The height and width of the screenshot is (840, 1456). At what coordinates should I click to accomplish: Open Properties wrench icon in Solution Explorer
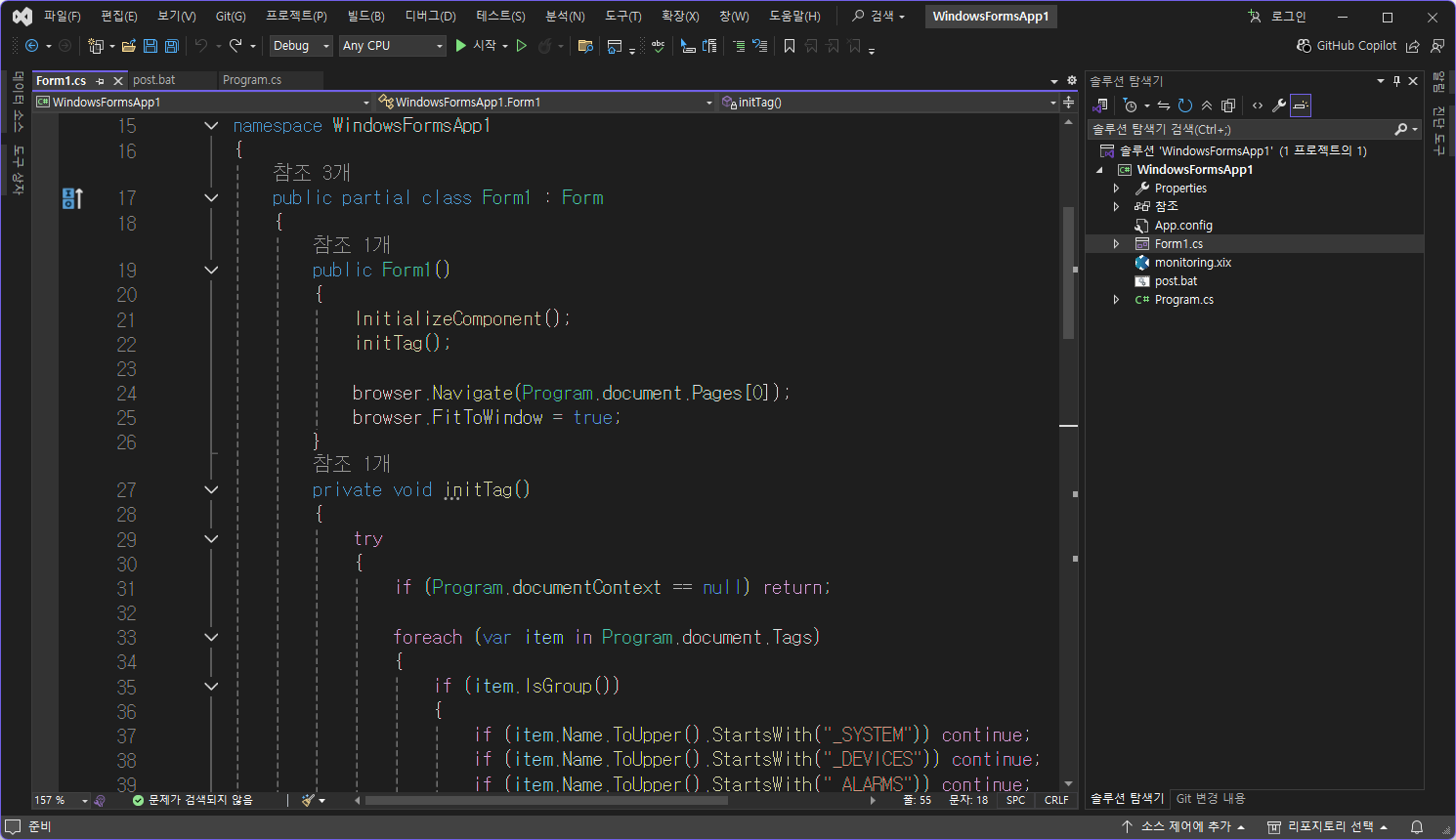(x=1278, y=105)
